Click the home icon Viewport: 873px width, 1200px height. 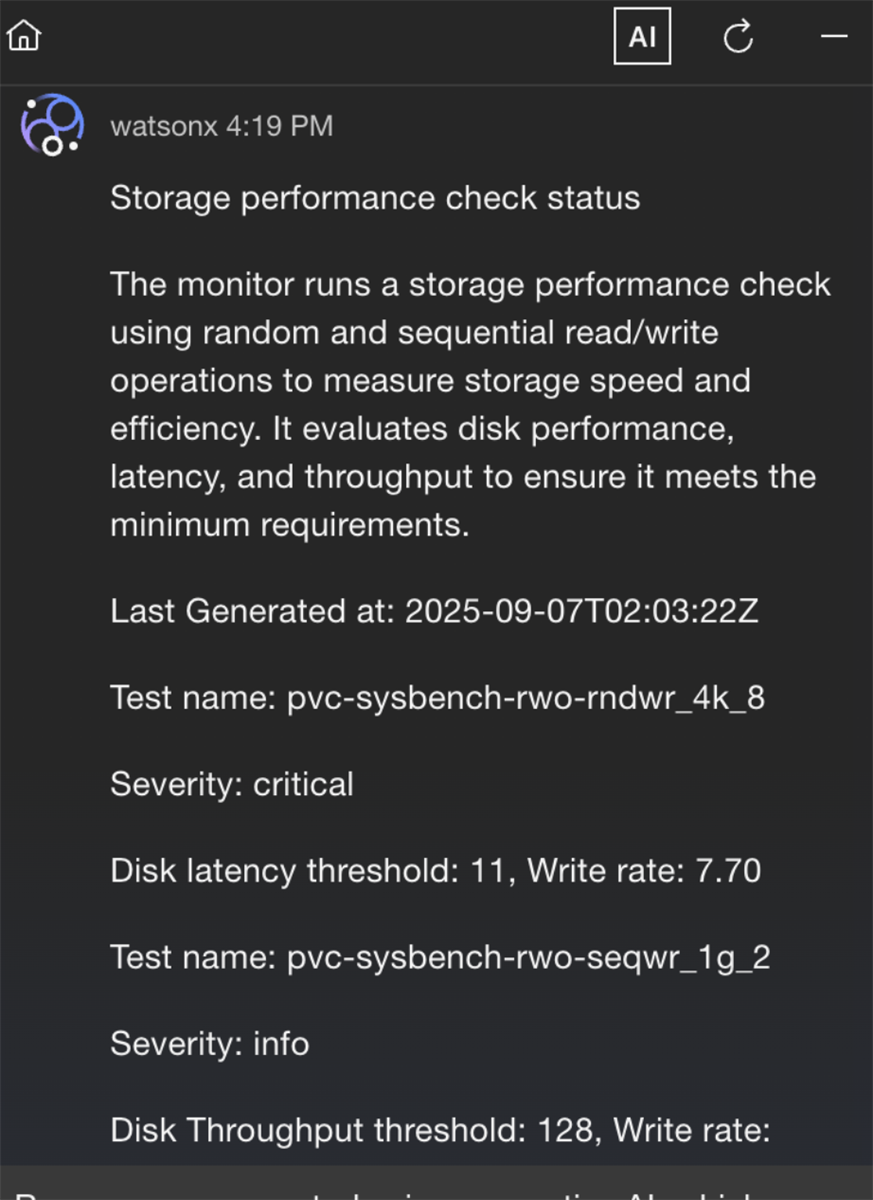tap(24, 37)
